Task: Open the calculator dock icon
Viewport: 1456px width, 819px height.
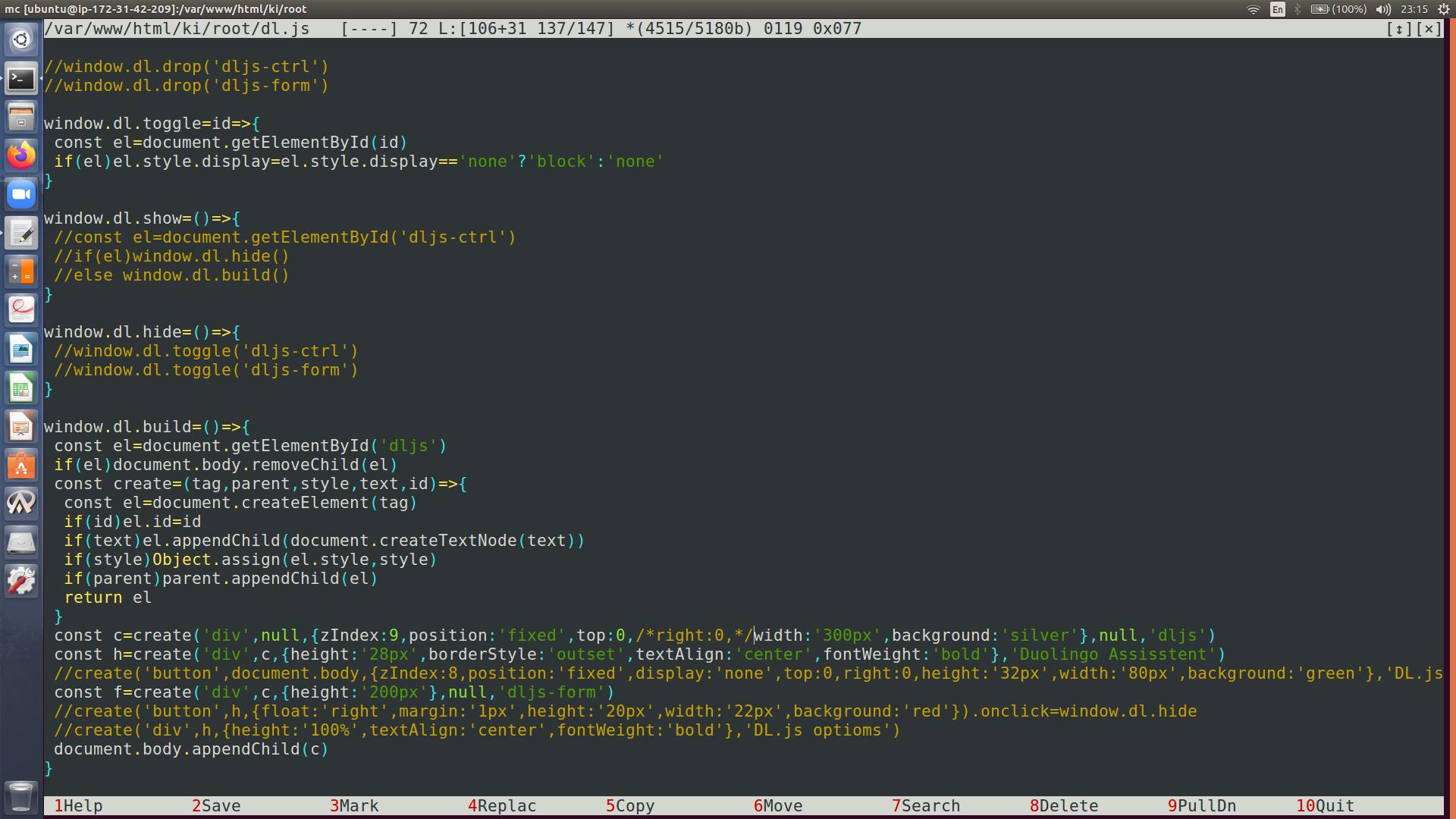Action: (x=21, y=271)
